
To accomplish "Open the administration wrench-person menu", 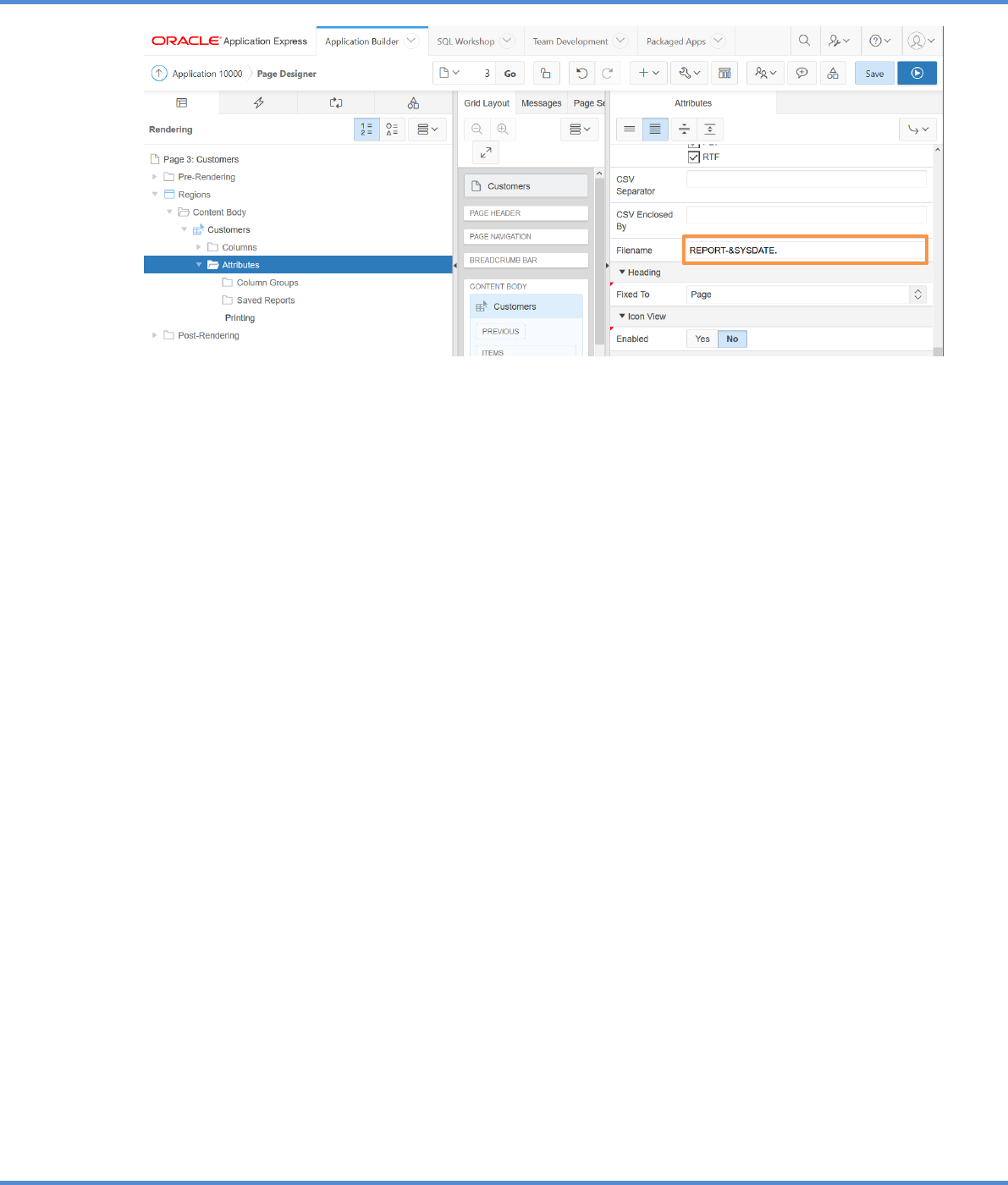I will 839,41.
